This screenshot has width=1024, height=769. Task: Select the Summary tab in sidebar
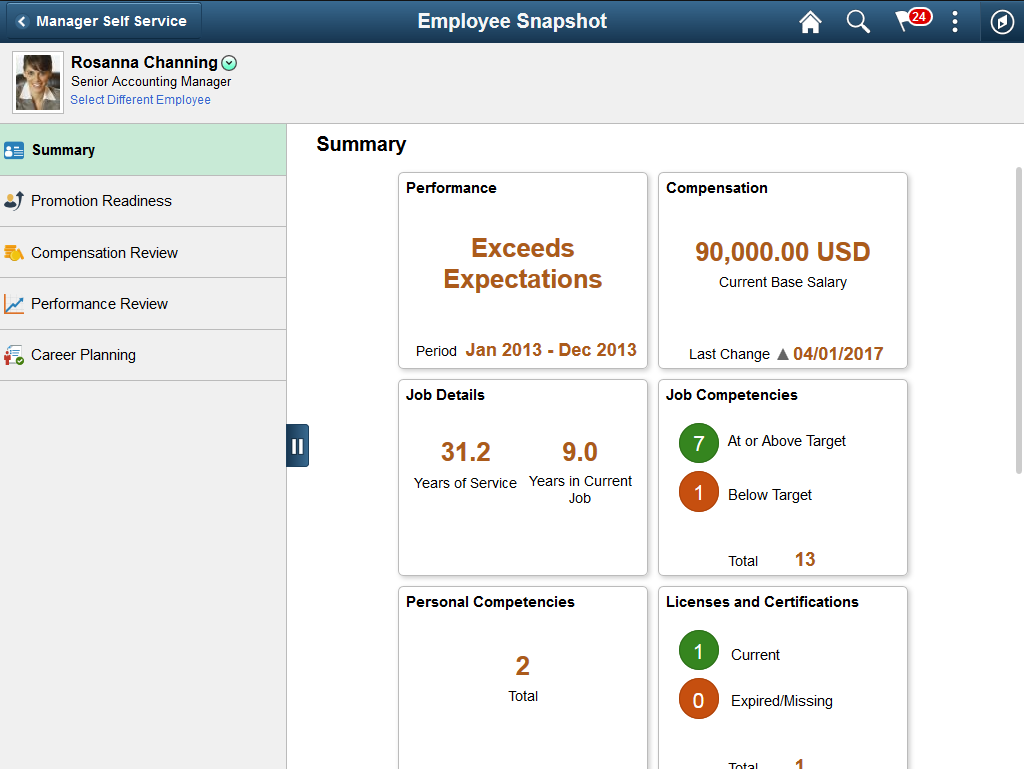click(143, 150)
